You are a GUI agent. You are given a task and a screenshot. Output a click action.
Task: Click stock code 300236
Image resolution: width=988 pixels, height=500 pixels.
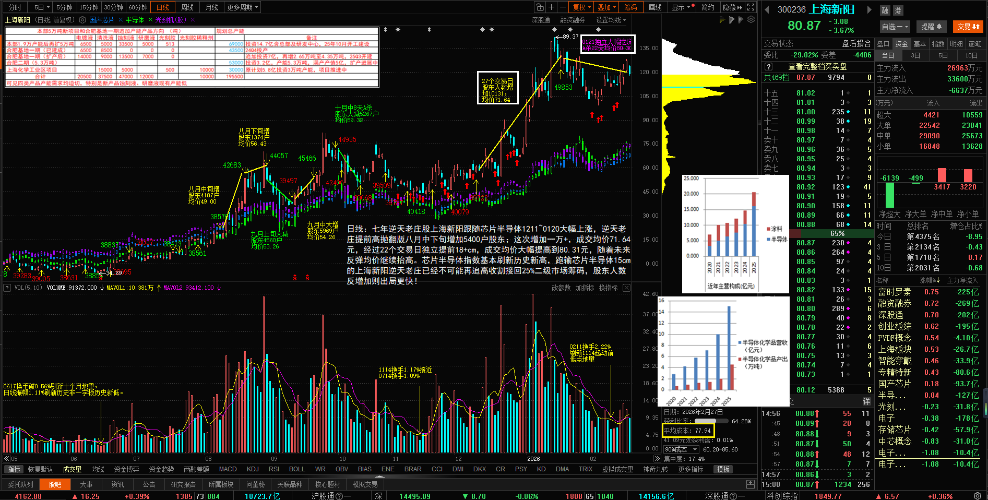tap(790, 9)
